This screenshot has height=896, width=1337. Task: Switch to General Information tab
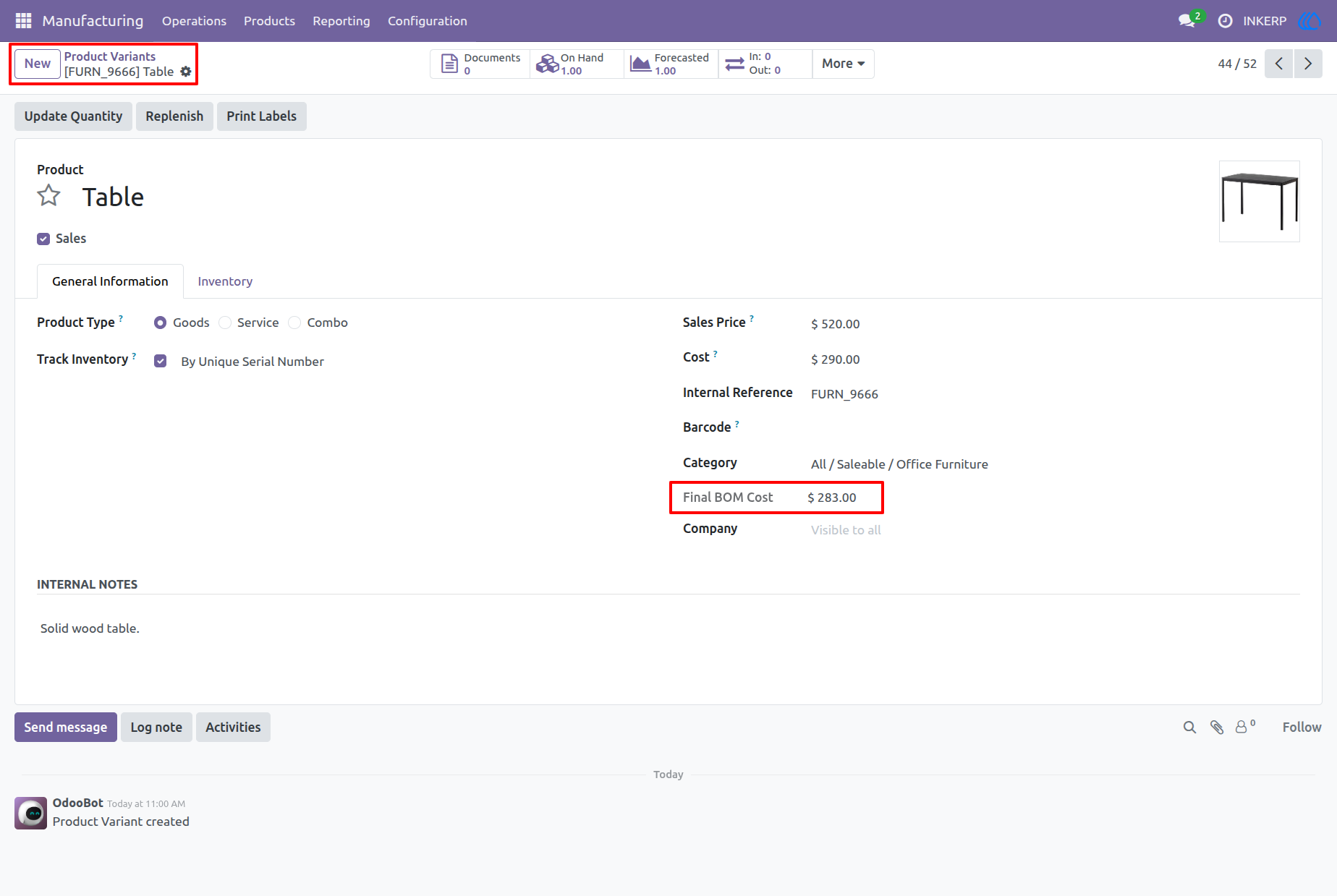pos(110,281)
